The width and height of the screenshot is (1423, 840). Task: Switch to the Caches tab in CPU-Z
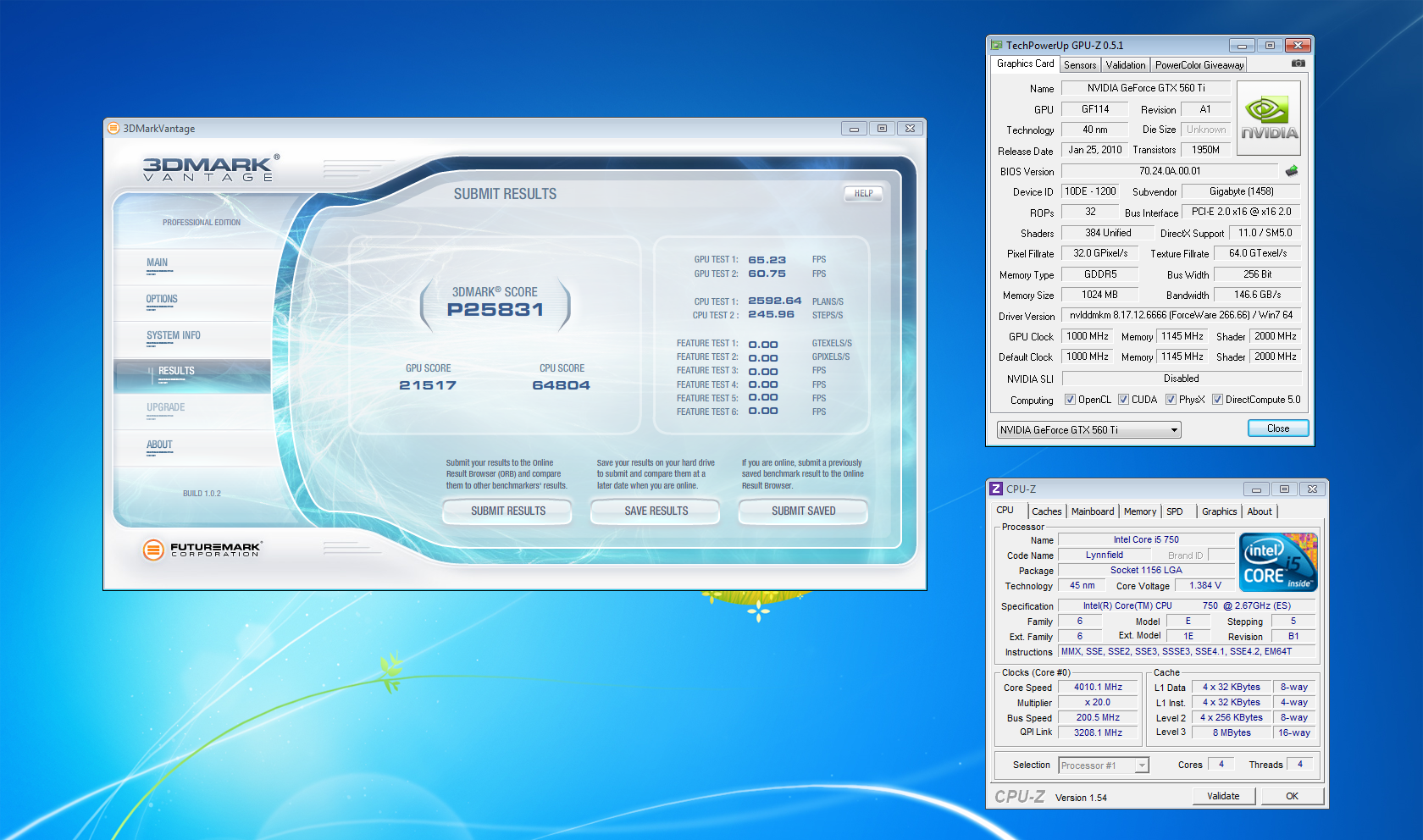point(1046,511)
